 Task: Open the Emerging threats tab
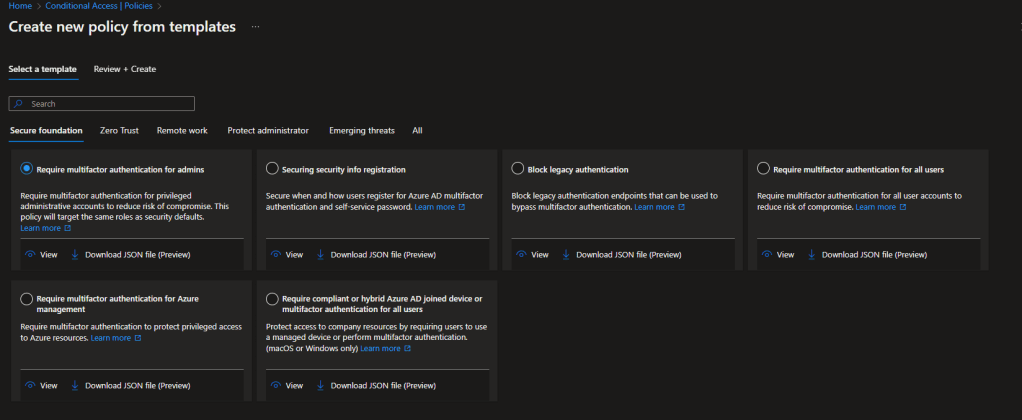pos(361,131)
